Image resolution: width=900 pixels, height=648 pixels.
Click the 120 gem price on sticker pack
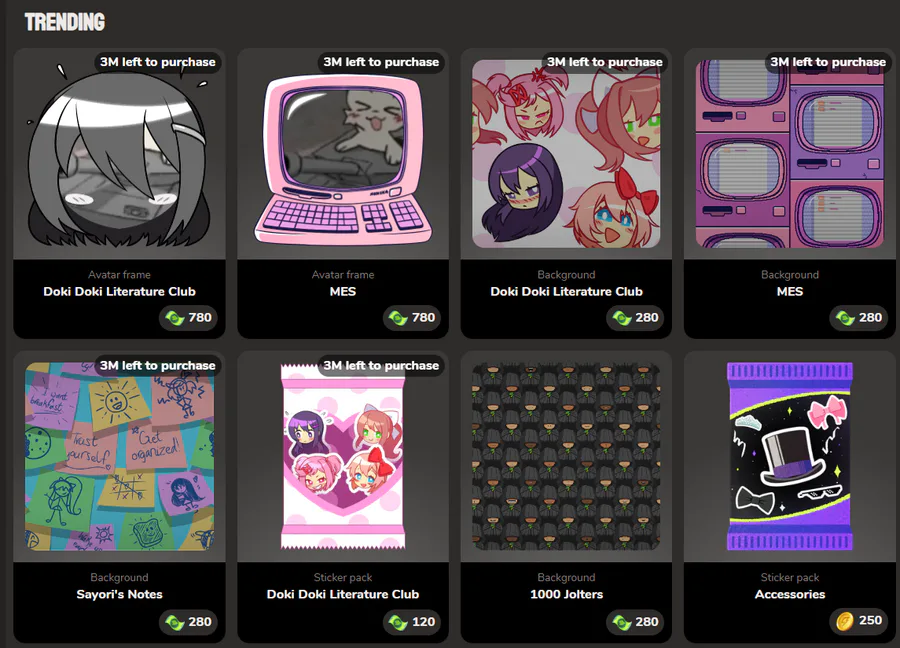pyautogui.click(x=412, y=622)
